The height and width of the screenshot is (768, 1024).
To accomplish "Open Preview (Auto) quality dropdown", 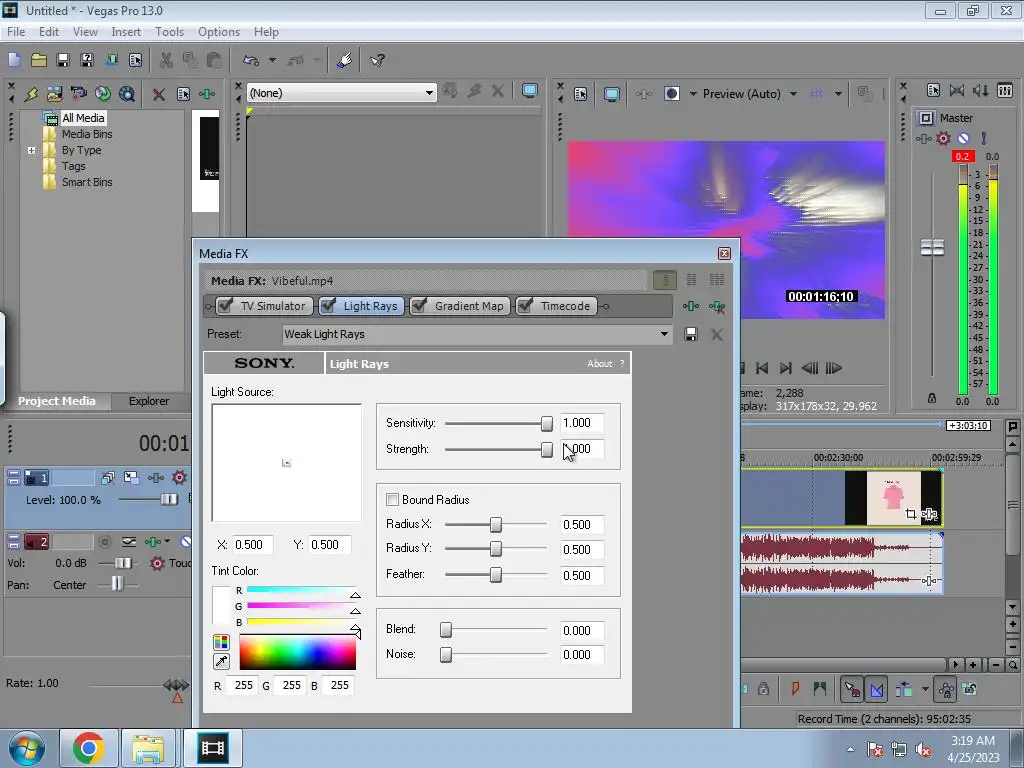I will click(x=793, y=94).
